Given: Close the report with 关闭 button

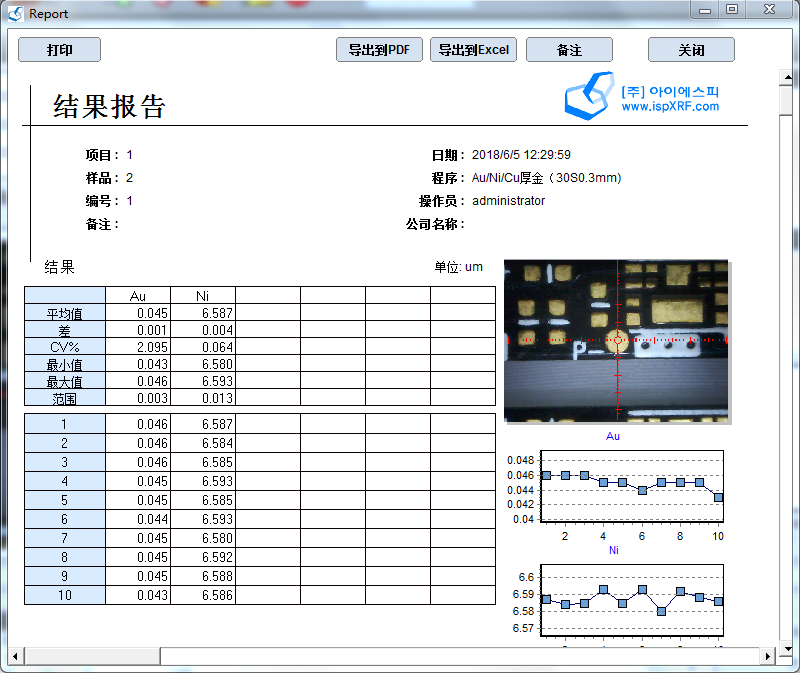Looking at the screenshot, I should click(691, 49).
